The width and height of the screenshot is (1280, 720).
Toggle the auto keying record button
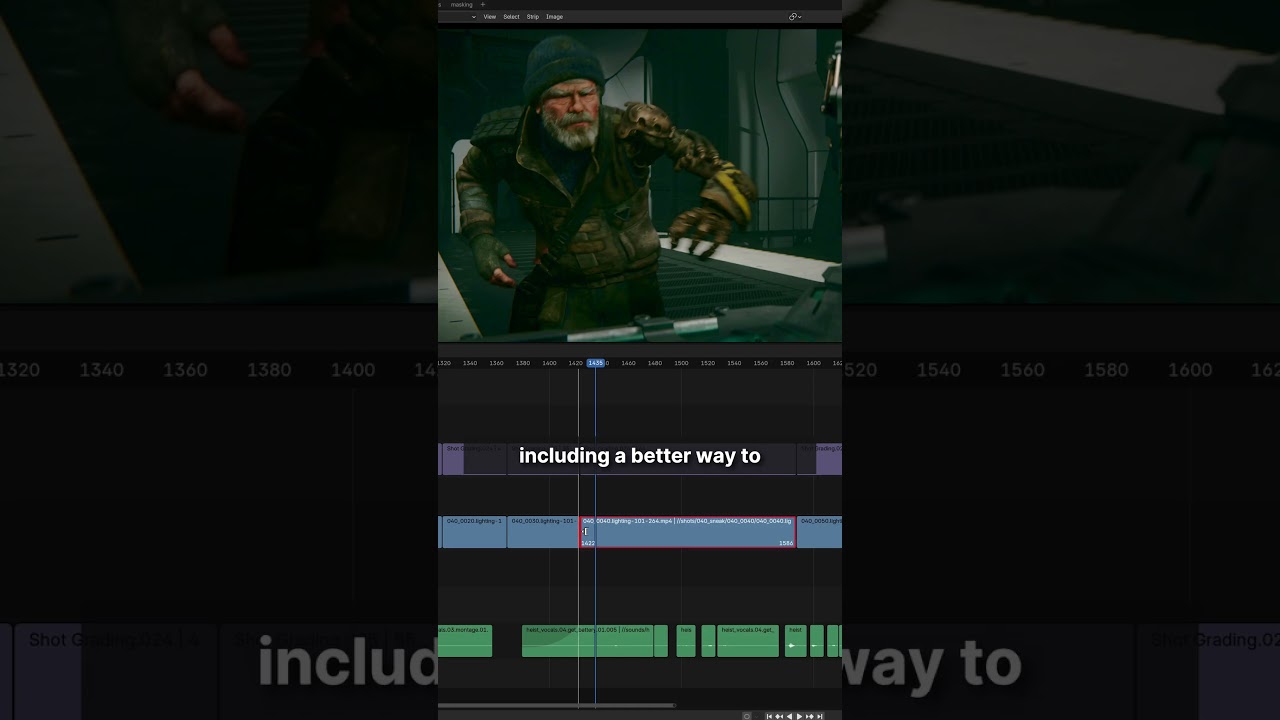pos(747,716)
